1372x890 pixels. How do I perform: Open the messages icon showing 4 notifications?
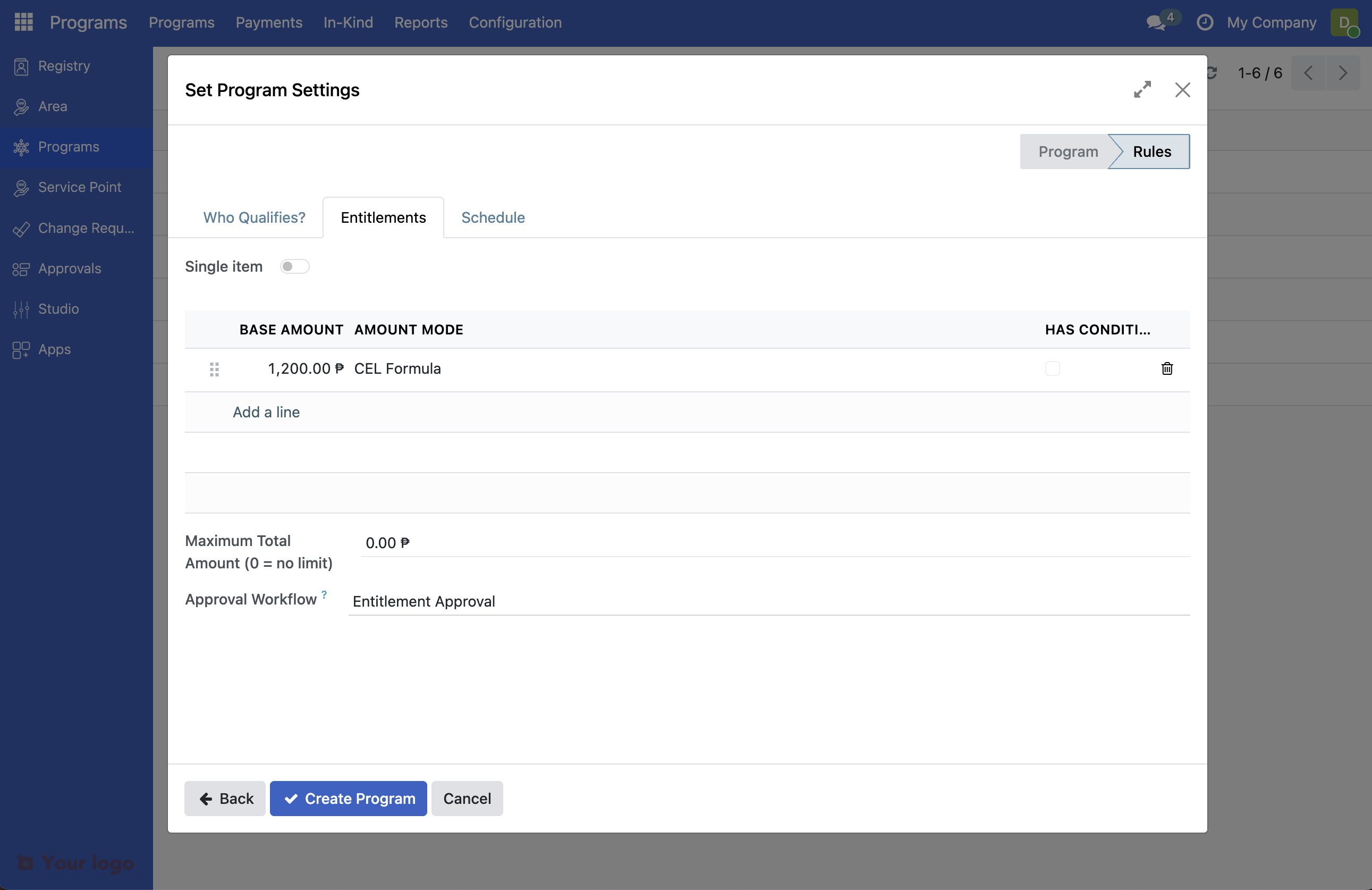click(1155, 22)
